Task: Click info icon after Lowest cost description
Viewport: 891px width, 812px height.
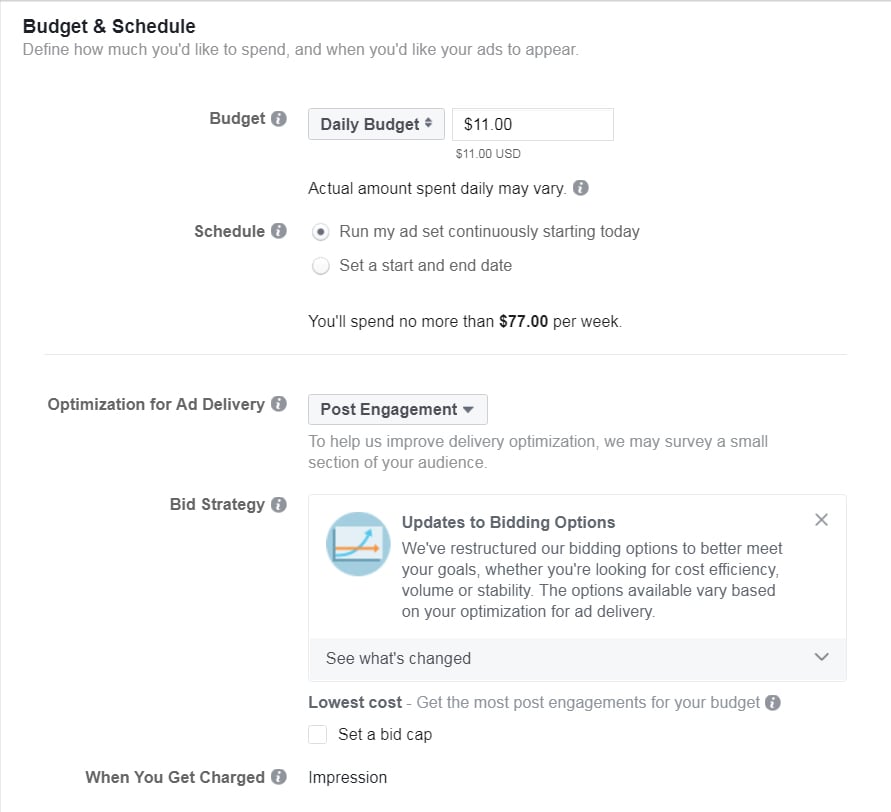Action: point(773,703)
